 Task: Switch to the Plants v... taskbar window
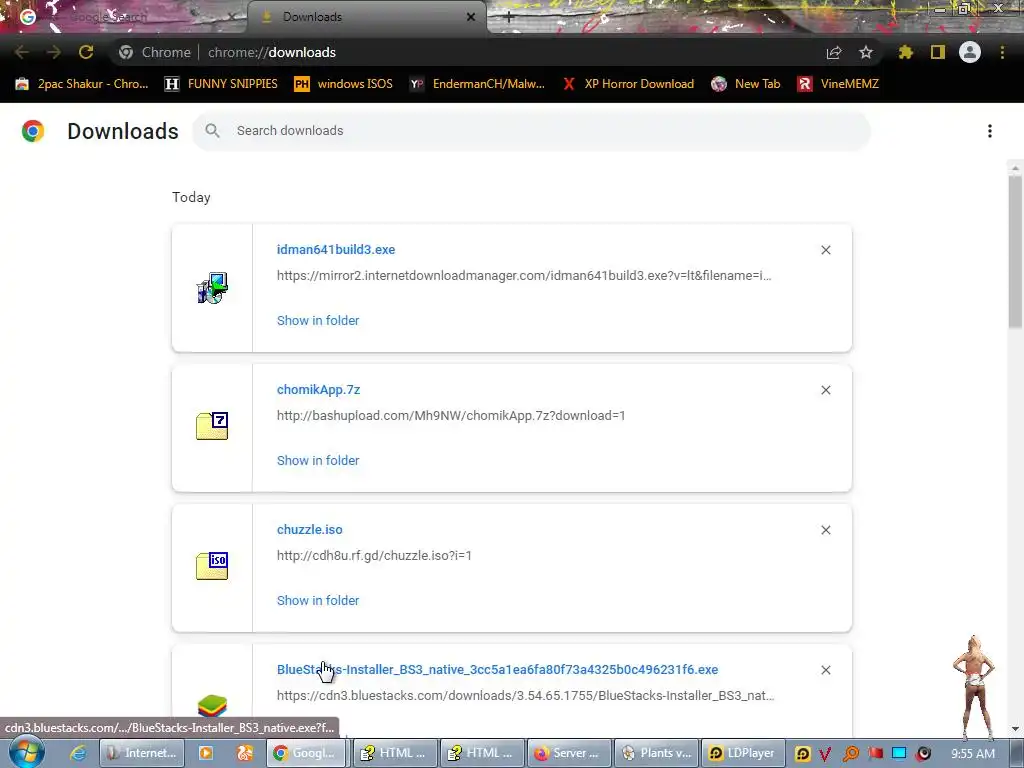656,753
